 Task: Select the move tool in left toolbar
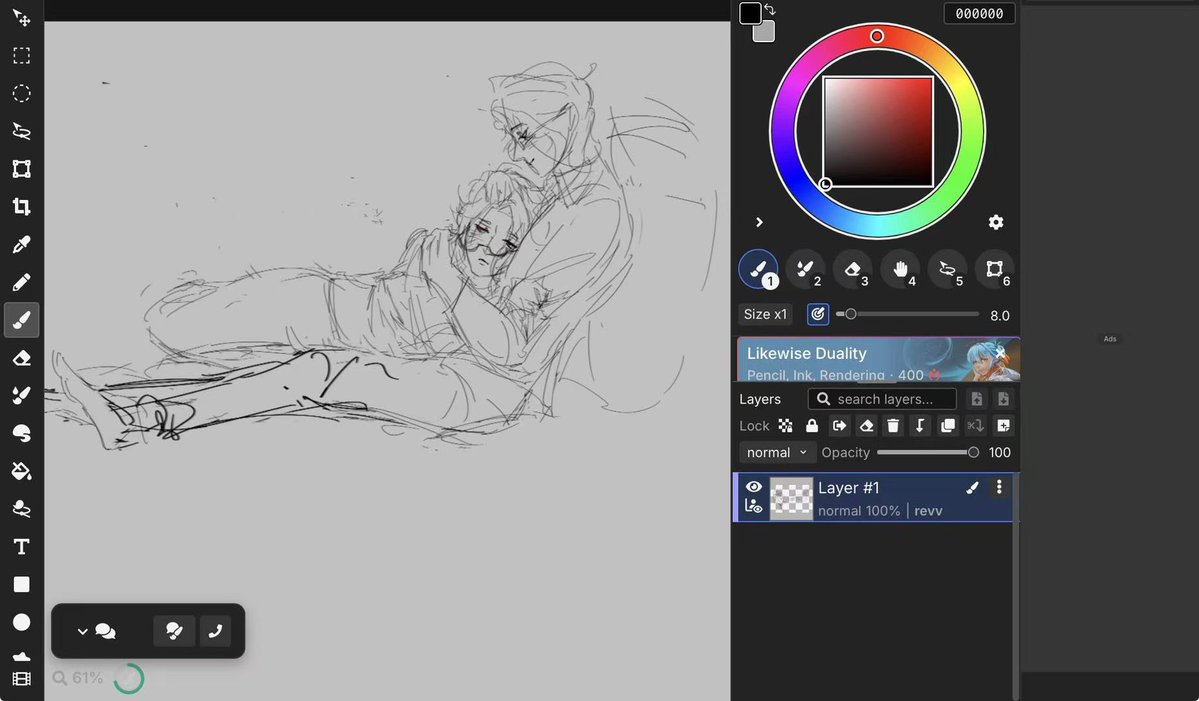click(x=21, y=18)
